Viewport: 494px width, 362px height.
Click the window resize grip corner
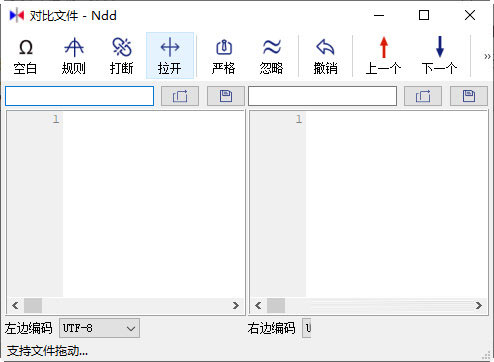(x=487, y=355)
